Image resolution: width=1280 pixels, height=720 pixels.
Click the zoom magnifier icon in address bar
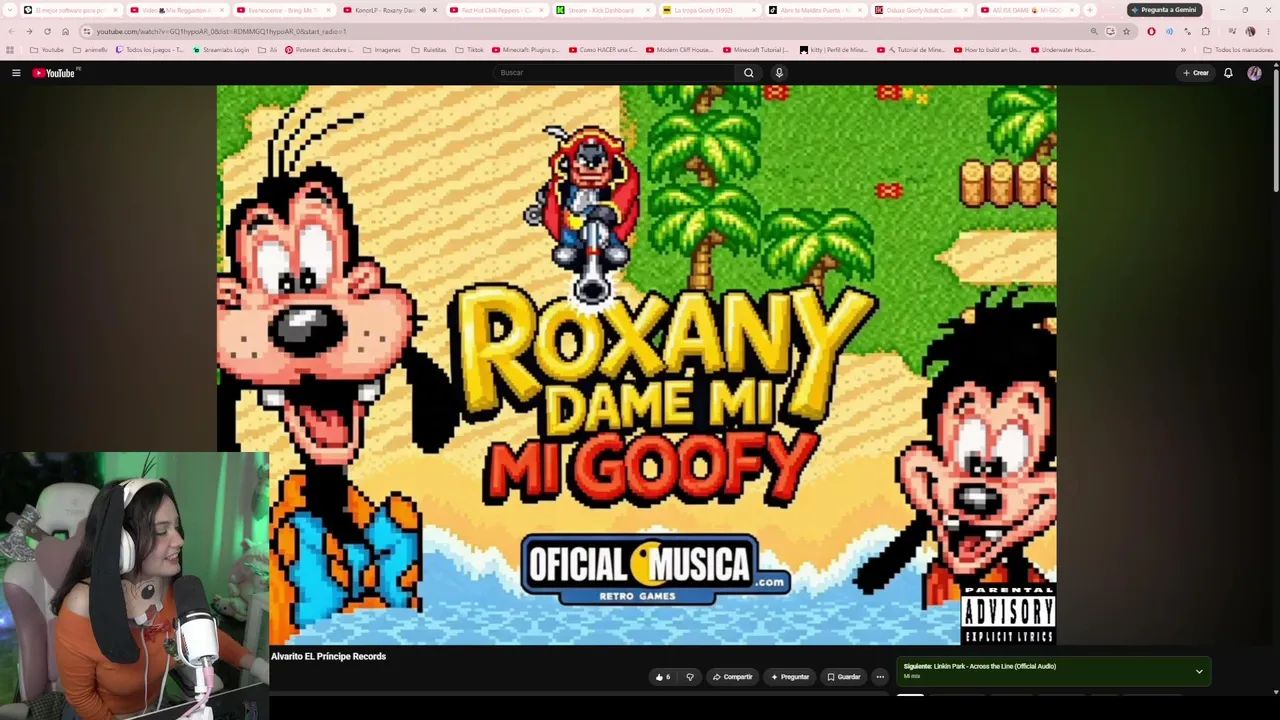[1094, 31]
